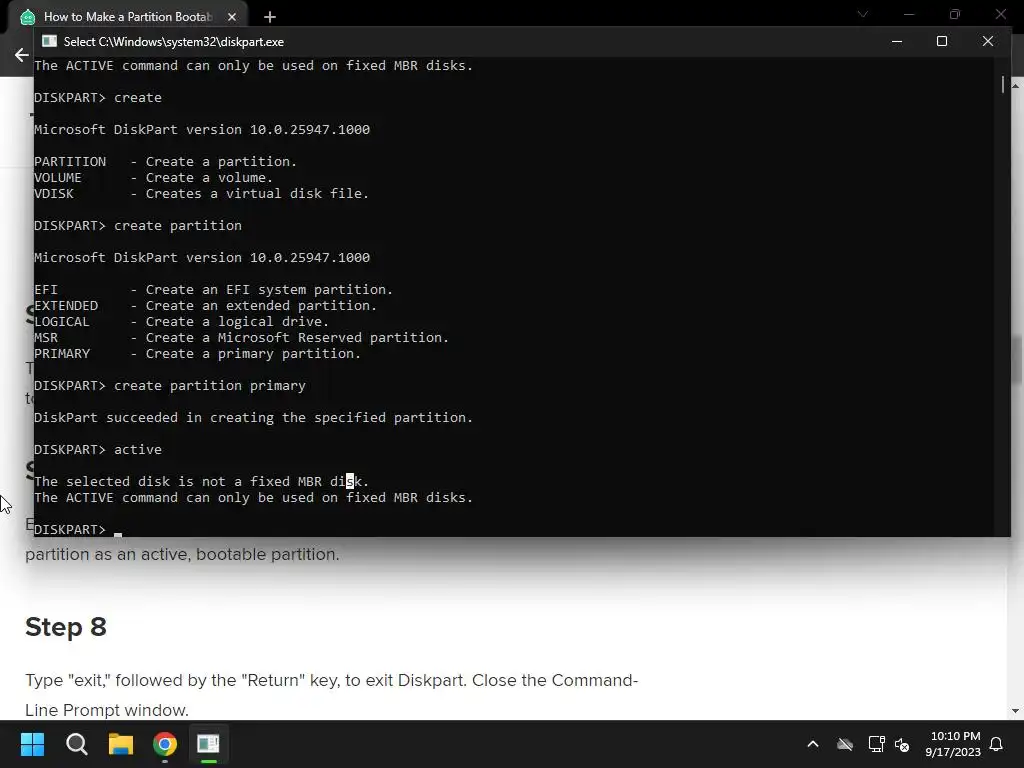The height and width of the screenshot is (768, 1024).
Task: Close the diskpart console window
Action: click(x=988, y=41)
